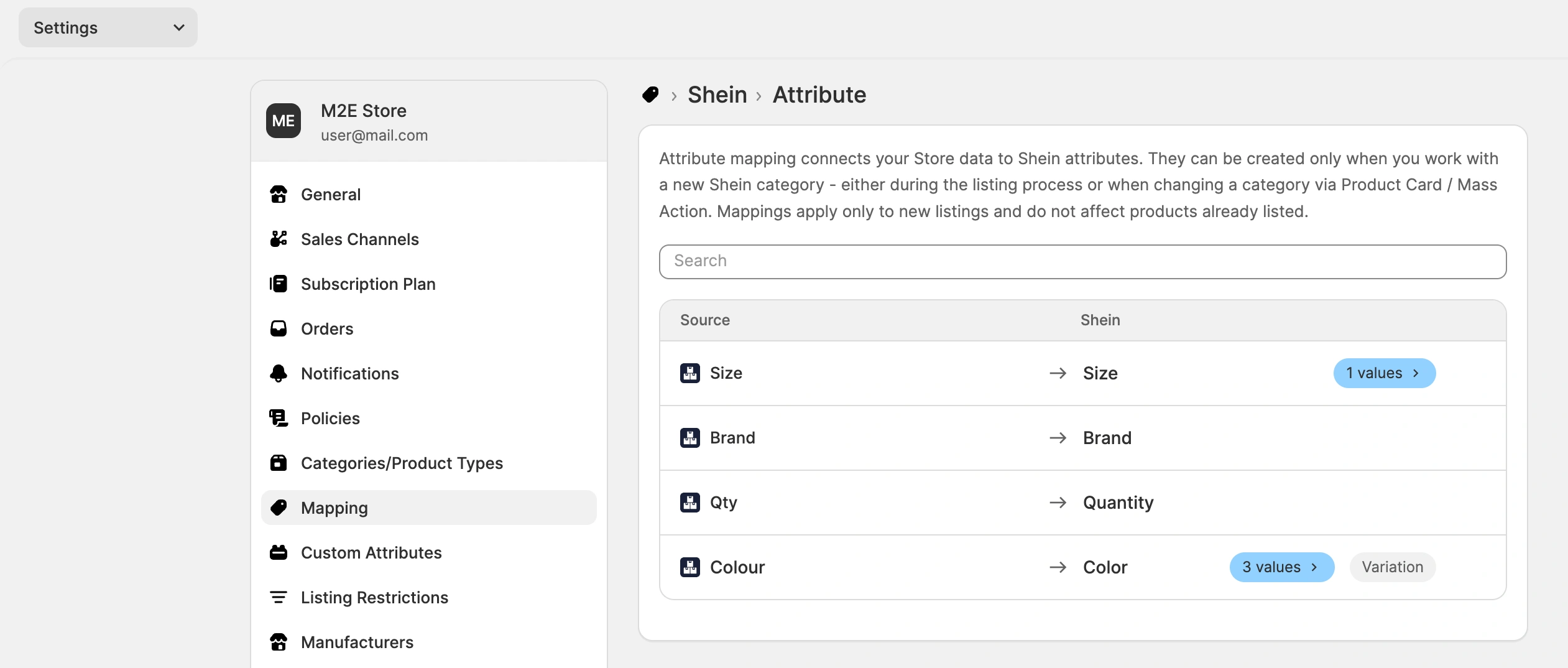Click the Custom Attributes icon
Screen dimensions: 1568x668
click(x=279, y=553)
